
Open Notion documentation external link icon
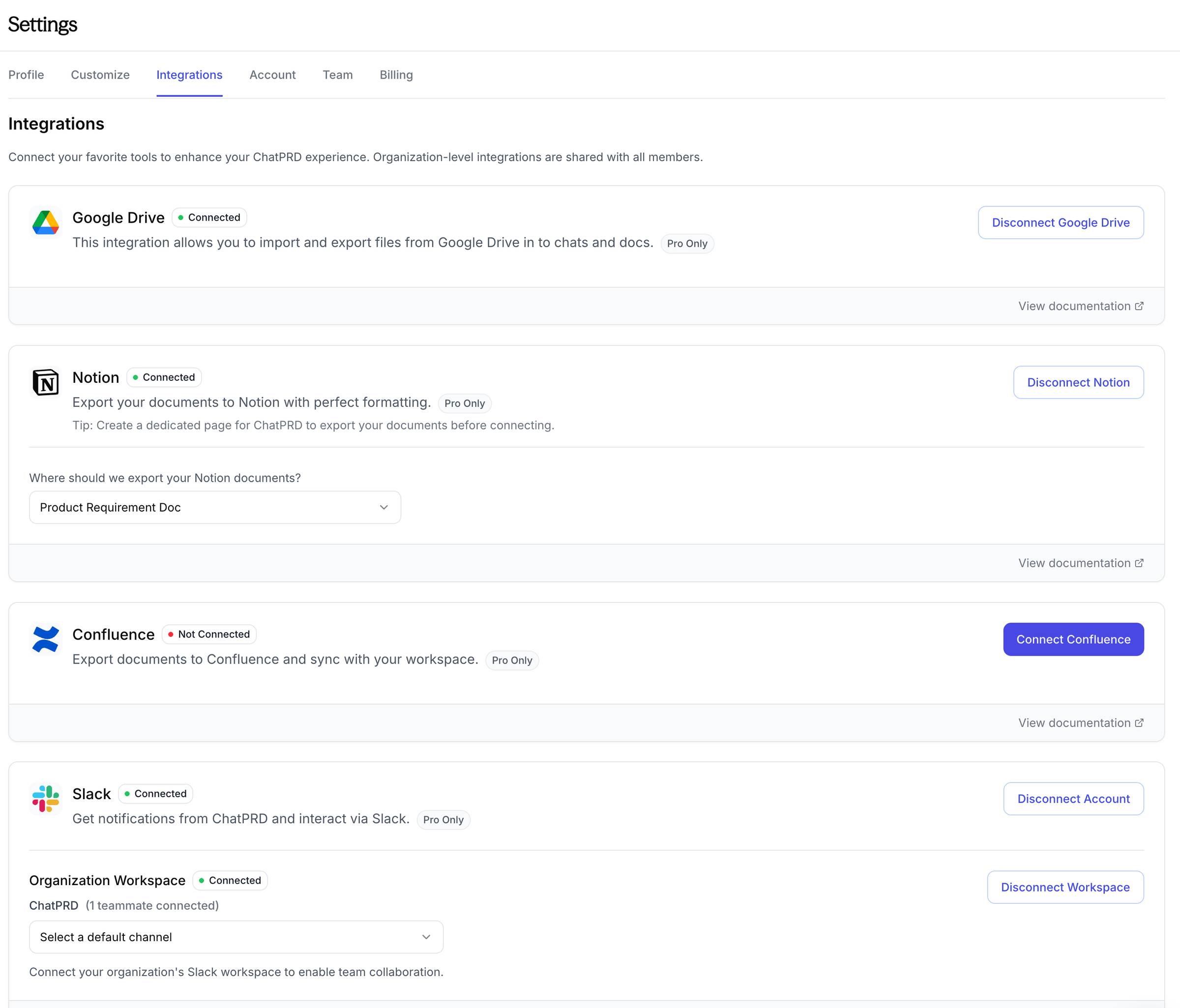click(1139, 563)
